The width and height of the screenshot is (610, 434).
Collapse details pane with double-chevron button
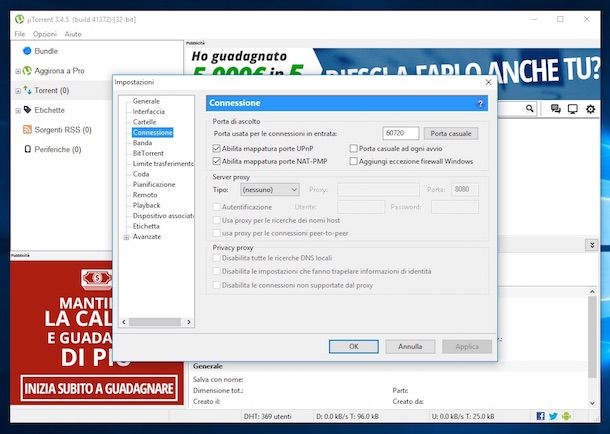pyautogui.click(x=591, y=245)
